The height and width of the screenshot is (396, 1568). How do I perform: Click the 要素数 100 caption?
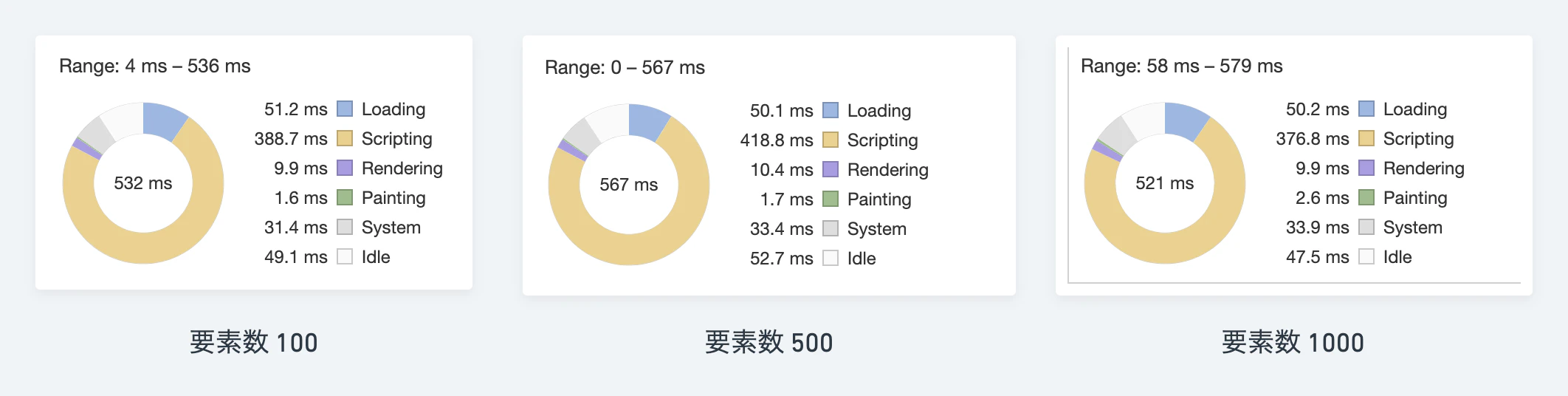point(254,343)
